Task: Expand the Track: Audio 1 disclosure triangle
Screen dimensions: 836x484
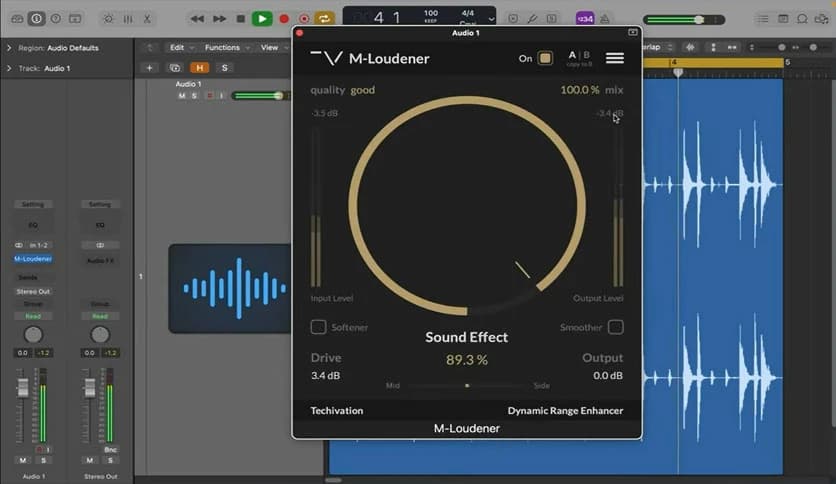Action: (9, 68)
